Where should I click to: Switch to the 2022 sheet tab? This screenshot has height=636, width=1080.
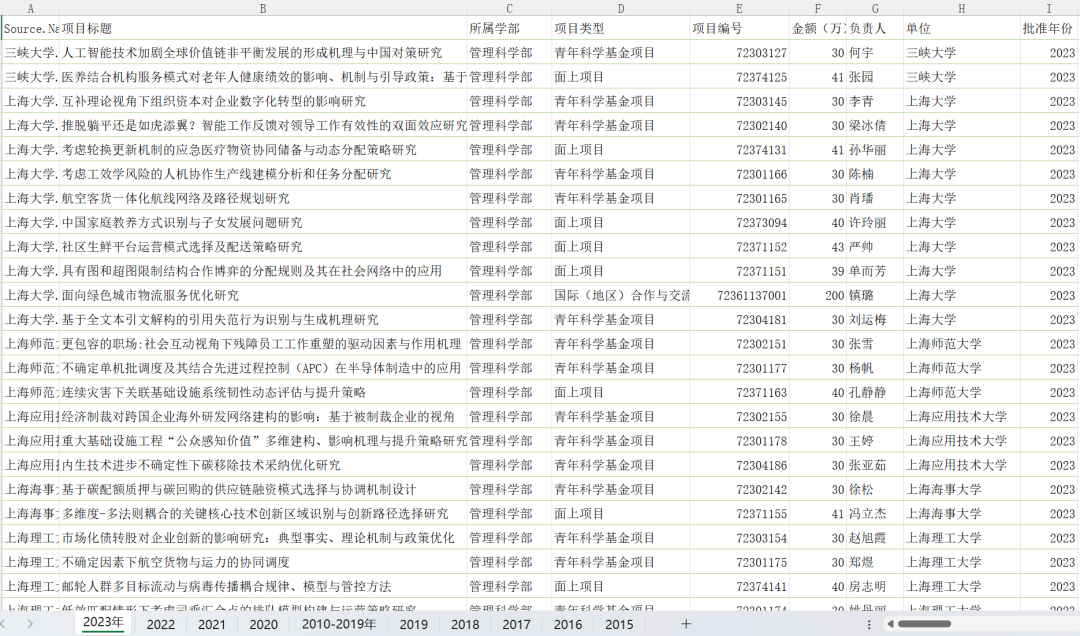coord(160,624)
